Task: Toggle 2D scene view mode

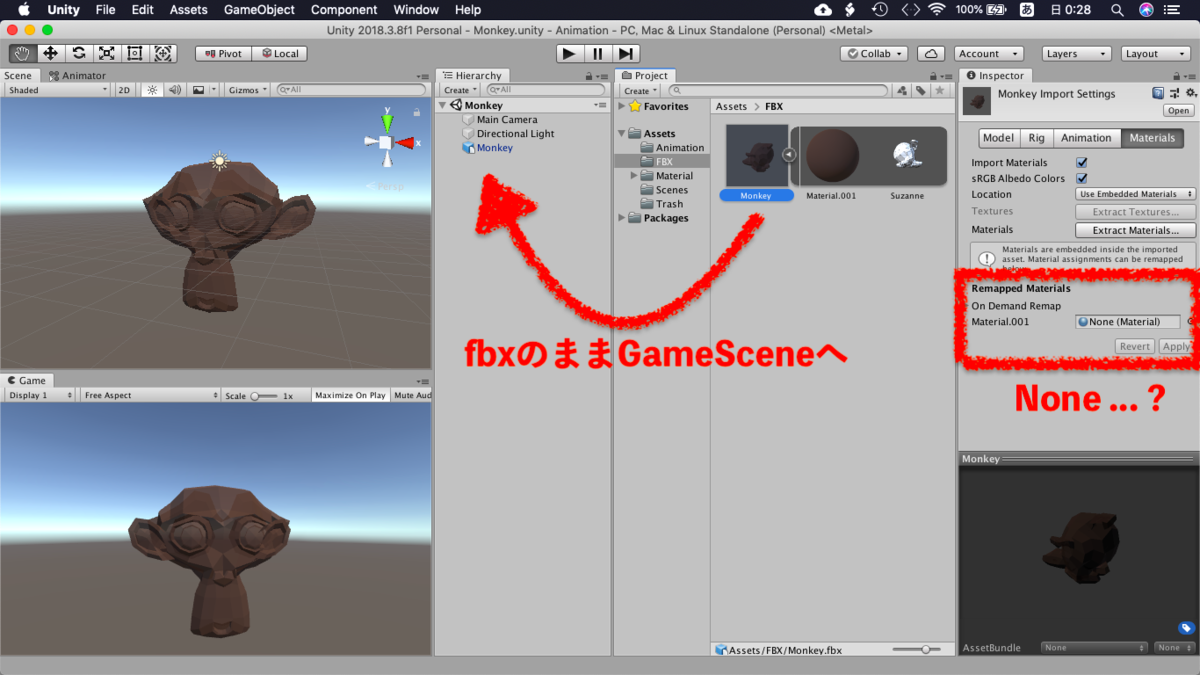Action: [x=124, y=90]
